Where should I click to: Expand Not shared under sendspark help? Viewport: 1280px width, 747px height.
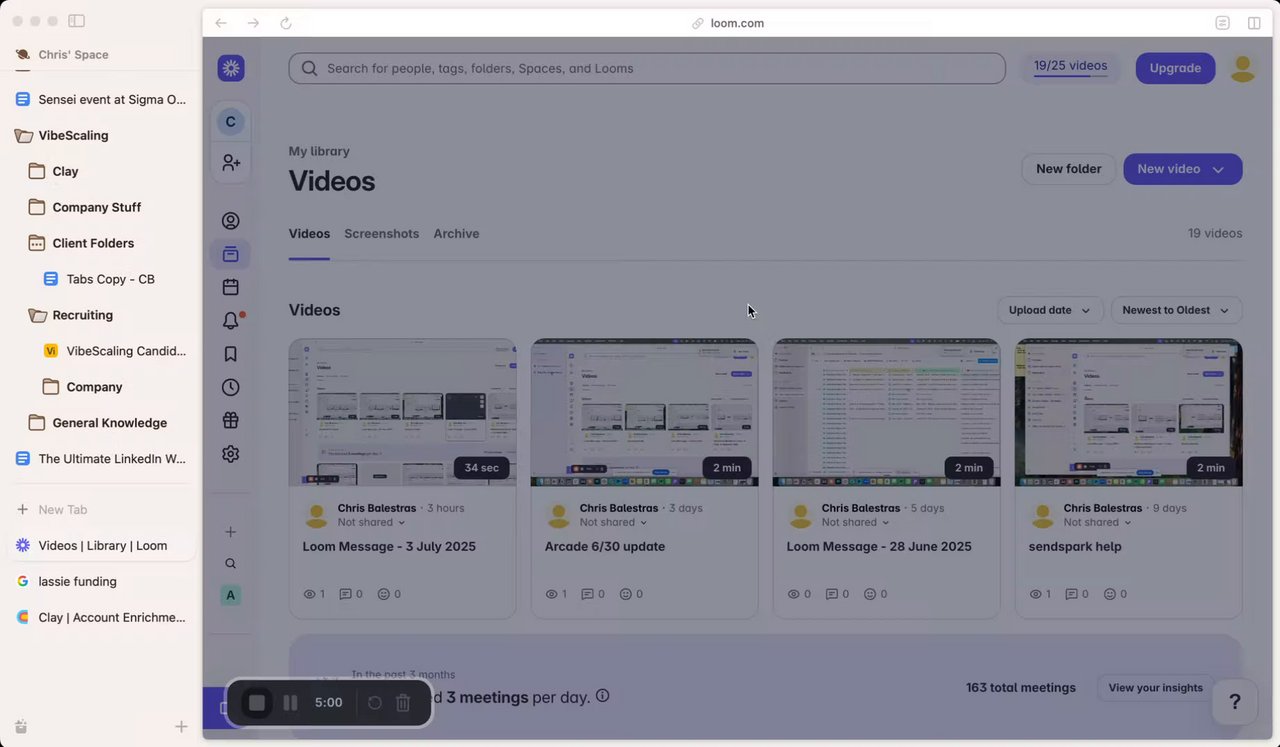[x=1098, y=522]
